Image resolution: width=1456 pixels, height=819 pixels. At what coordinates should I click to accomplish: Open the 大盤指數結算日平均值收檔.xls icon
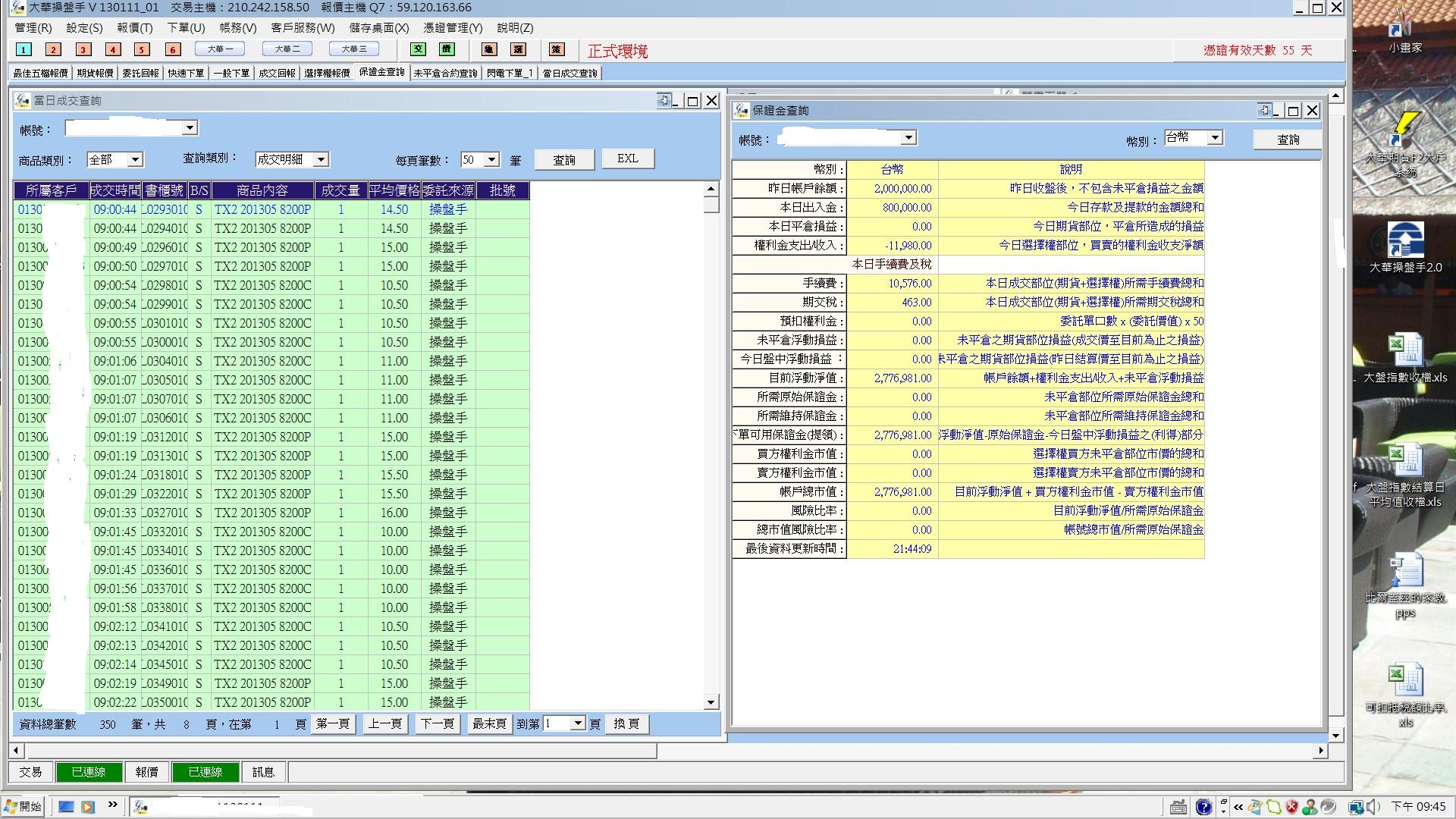(x=1405, y=475)
